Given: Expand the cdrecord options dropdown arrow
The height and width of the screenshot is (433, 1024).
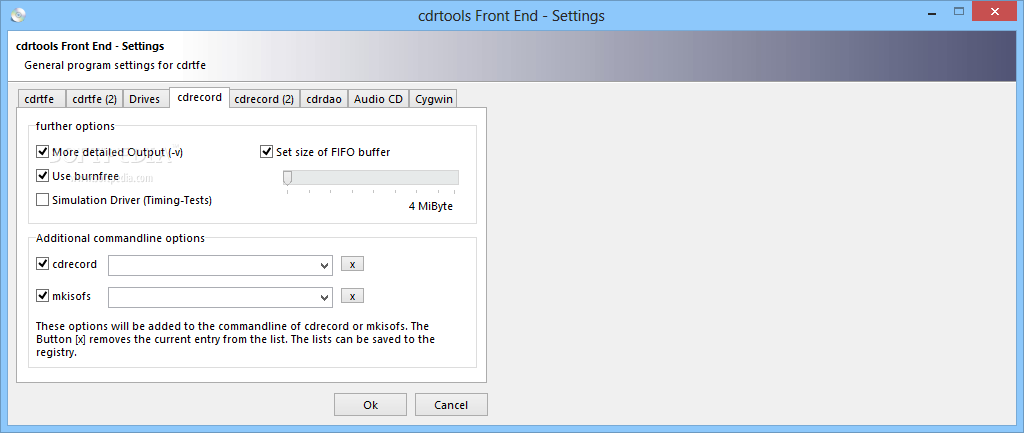Looking at the screenshot, I should pos(325,266).
